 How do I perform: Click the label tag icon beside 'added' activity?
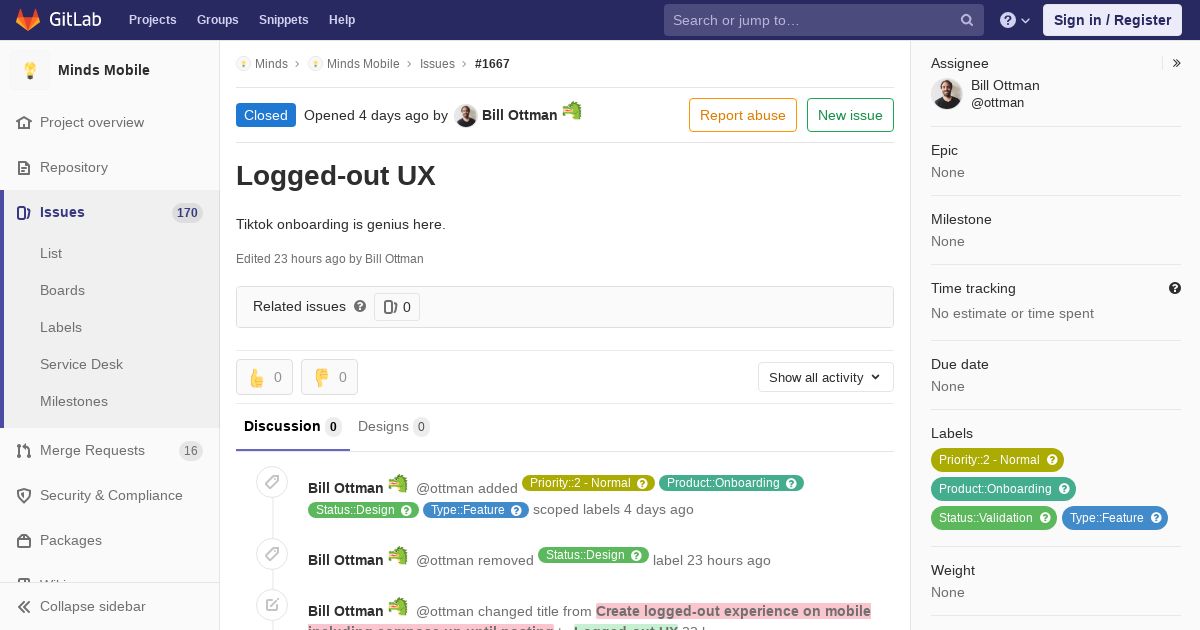pos(272,482)
